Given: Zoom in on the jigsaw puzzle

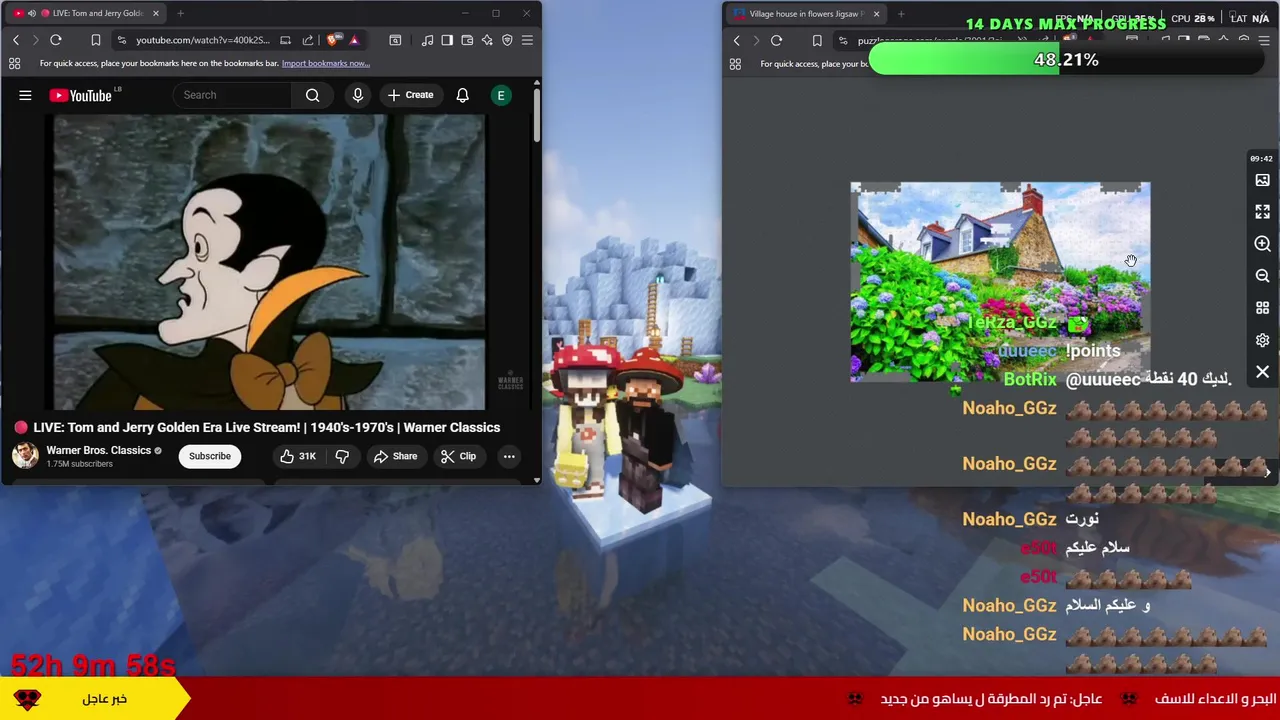Looking at the screenshot, I should coord(1262,244).
